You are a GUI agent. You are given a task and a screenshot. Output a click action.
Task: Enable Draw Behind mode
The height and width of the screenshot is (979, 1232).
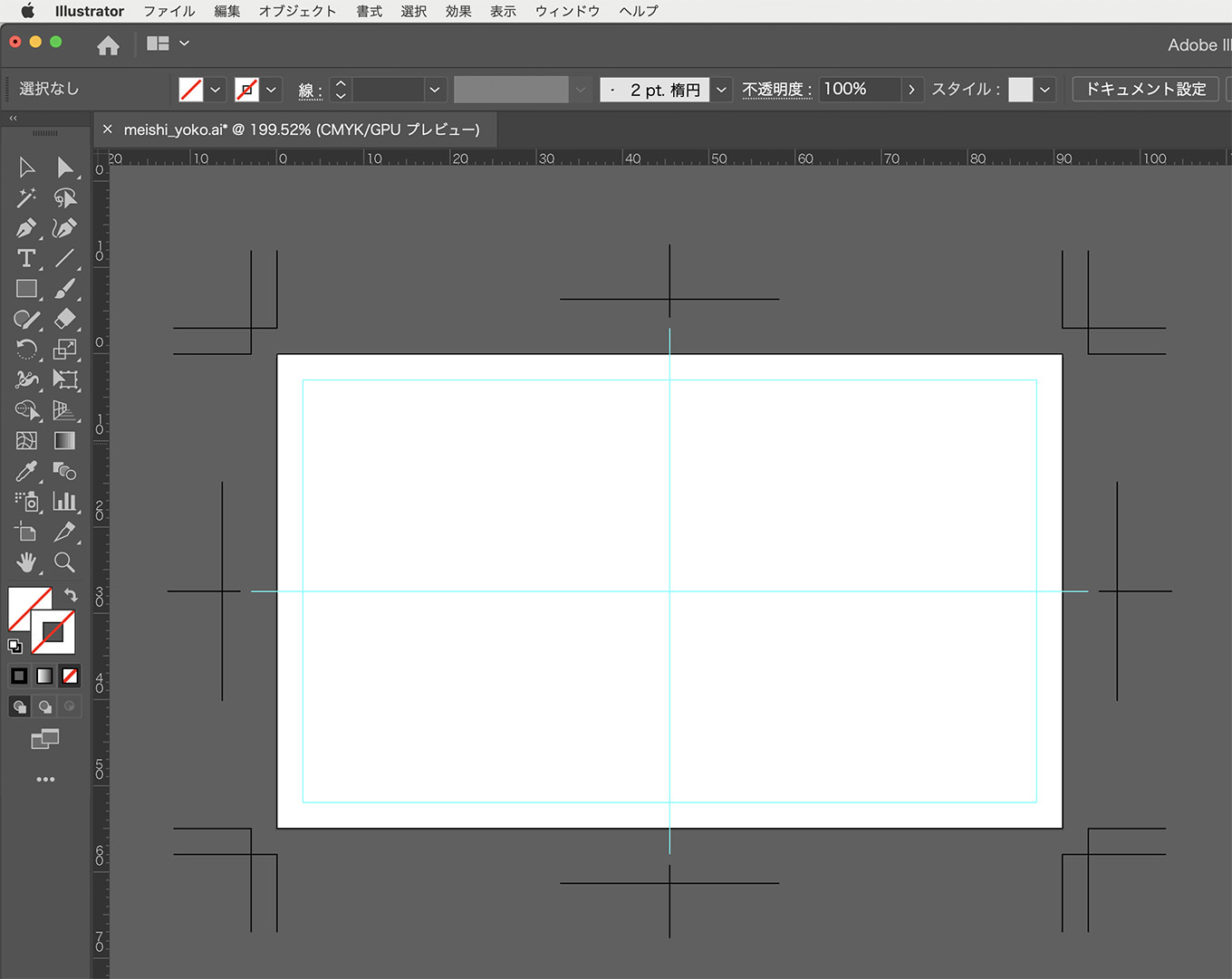[x=44, y=706]
